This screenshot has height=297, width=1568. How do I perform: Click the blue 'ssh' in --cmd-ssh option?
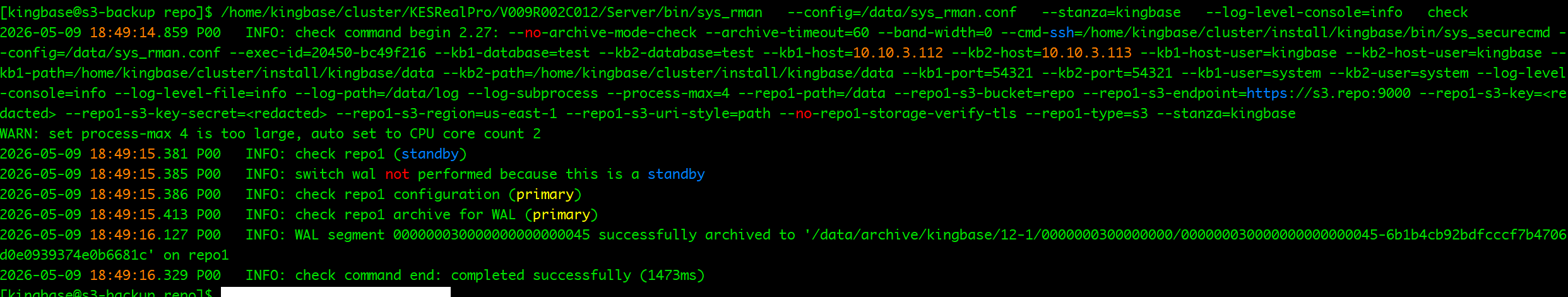tap(1062, 33)
